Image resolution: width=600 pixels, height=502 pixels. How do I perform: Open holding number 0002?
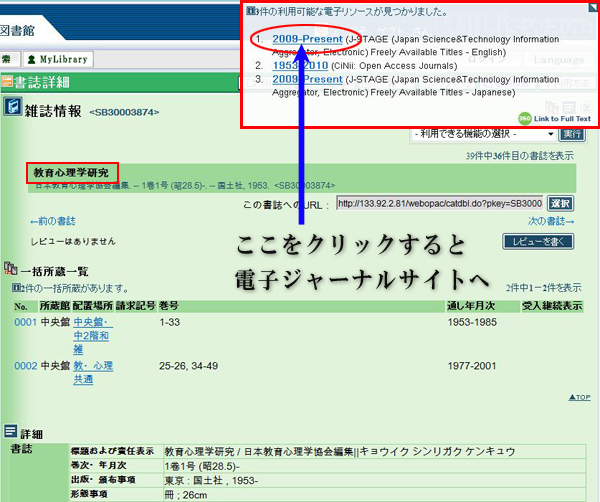tap(25, 366)
